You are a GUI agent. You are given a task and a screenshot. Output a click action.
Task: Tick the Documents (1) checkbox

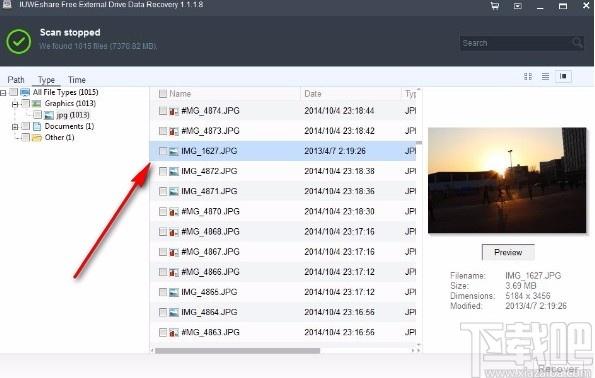pyautogui.click(x=25, y=126)
